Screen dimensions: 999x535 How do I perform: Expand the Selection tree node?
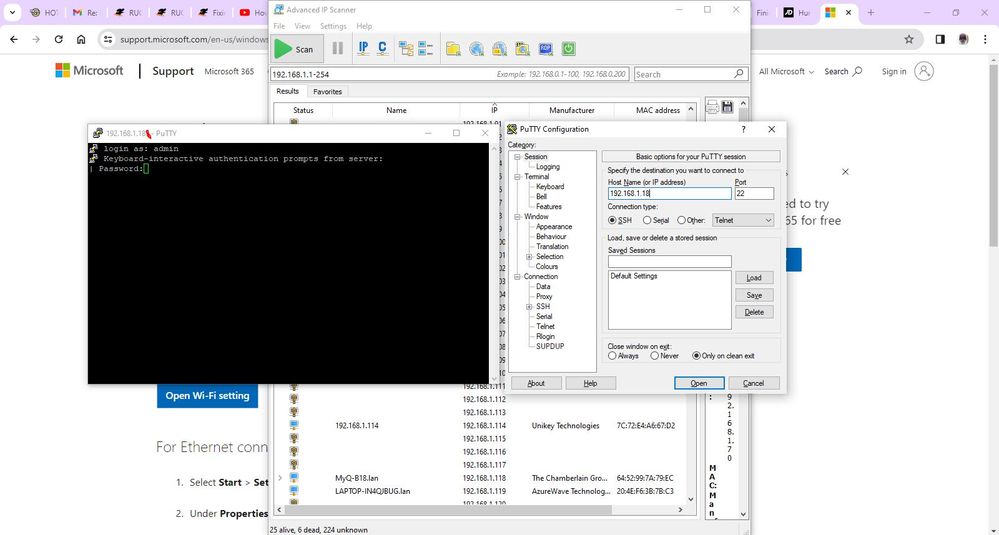[x=529, y=257]
